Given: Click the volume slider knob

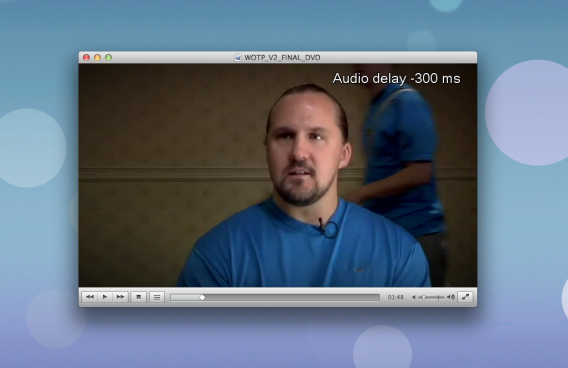Looking at the screenshot, I should 423,297.
